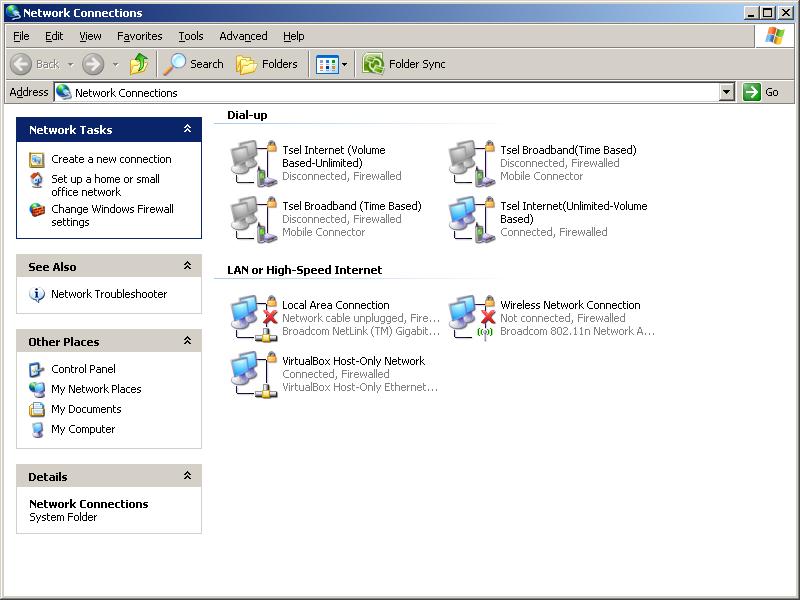Click the My Network Places icon
Image resolution: width=800 pixels, height=600 pixels.
[37, 389]
